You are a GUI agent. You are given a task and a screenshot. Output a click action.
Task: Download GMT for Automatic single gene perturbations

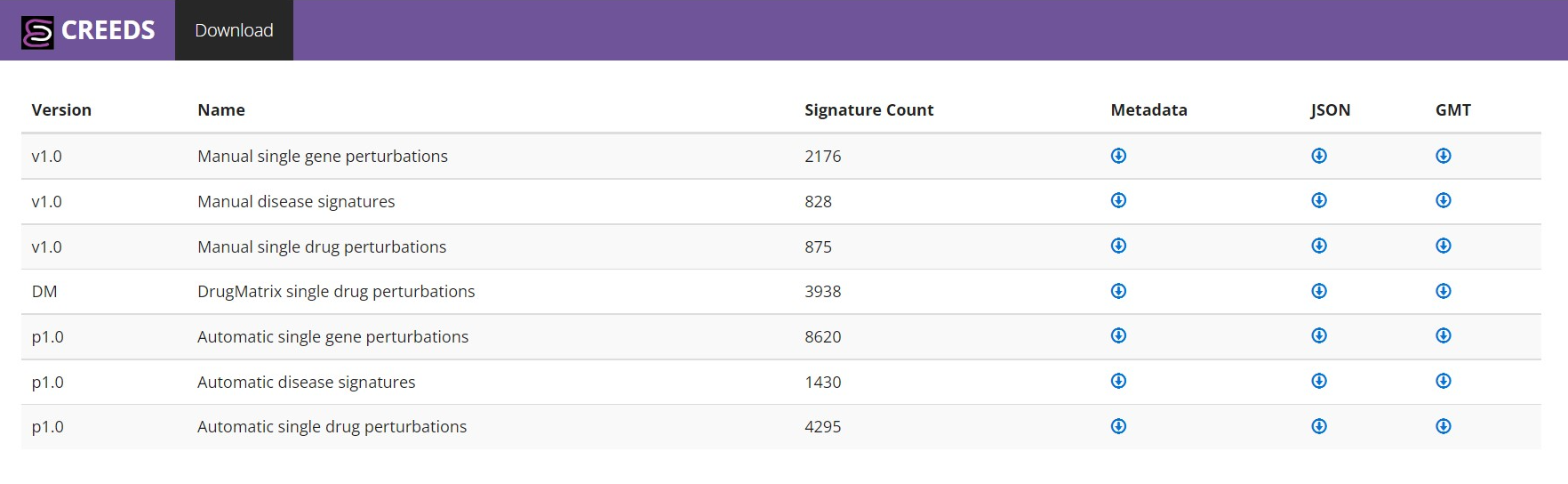1444,335
